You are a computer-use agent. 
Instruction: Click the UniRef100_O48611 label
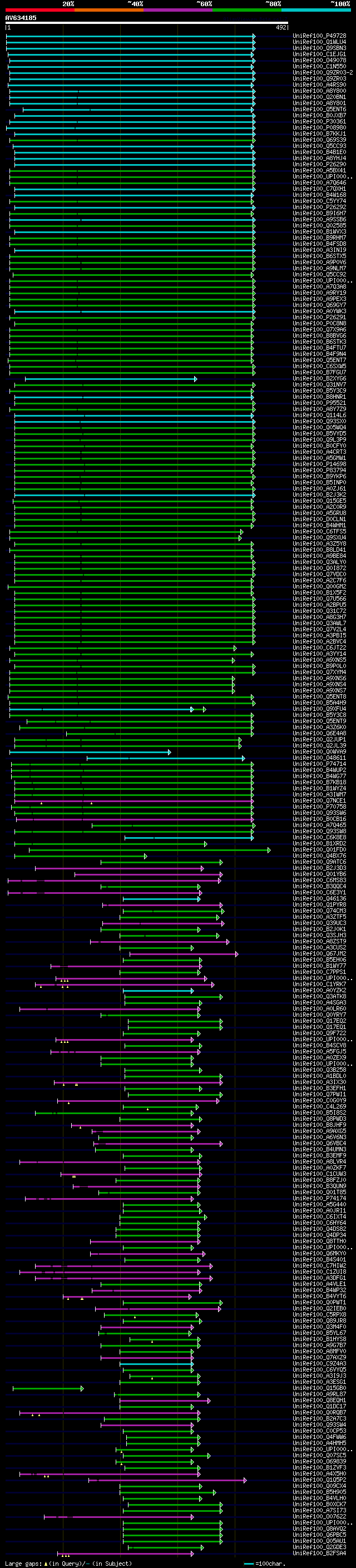click(319, 758)
